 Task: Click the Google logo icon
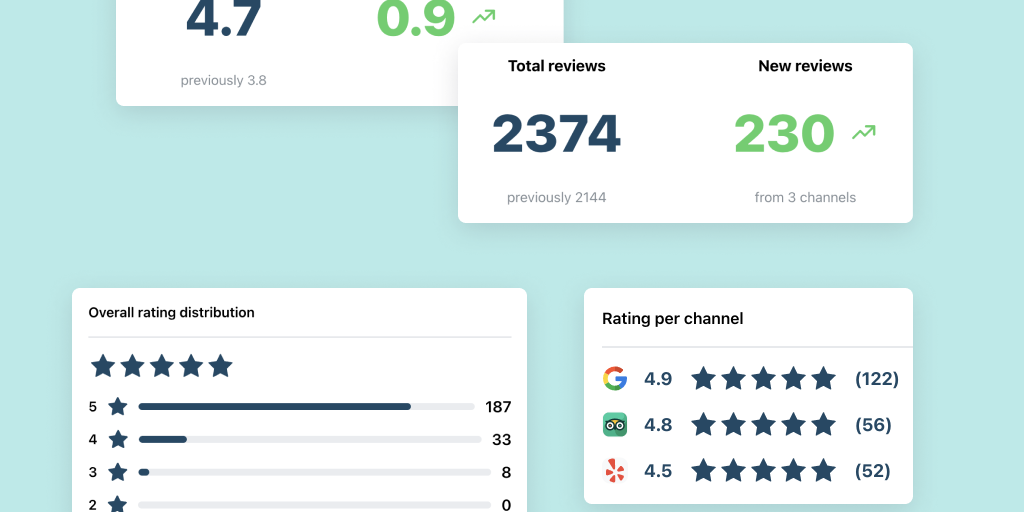point(615,379)
